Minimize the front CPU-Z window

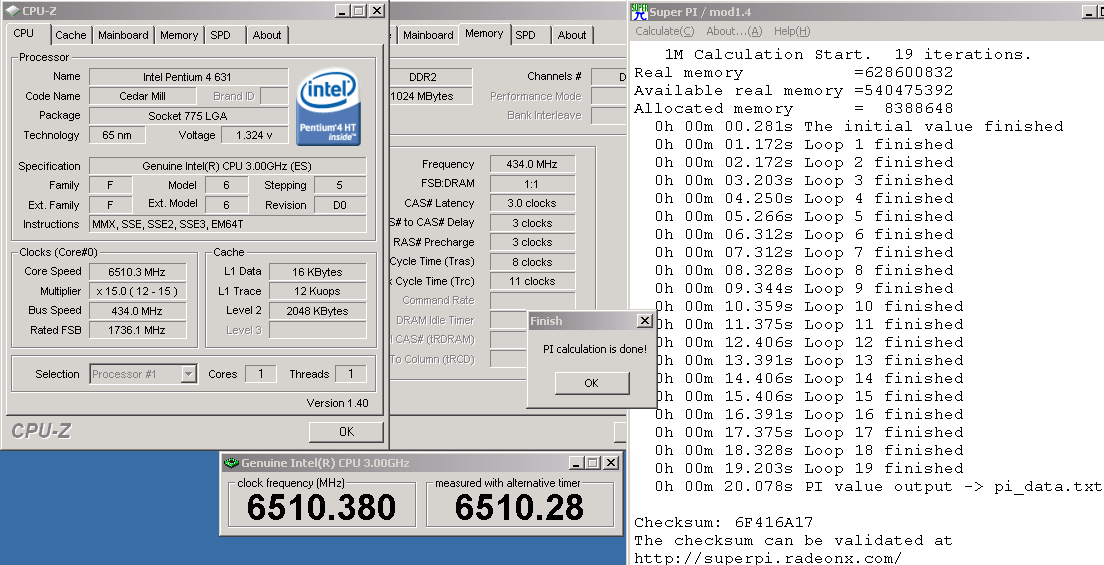coord(341,11)
